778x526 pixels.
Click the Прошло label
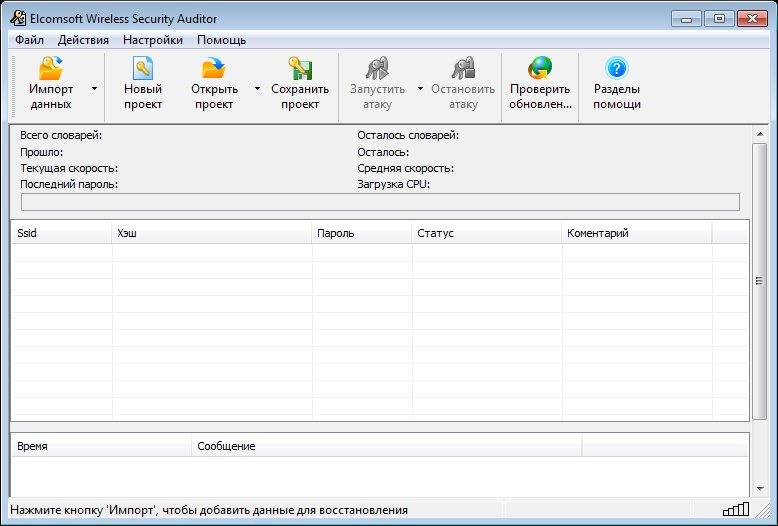point(42,152)
